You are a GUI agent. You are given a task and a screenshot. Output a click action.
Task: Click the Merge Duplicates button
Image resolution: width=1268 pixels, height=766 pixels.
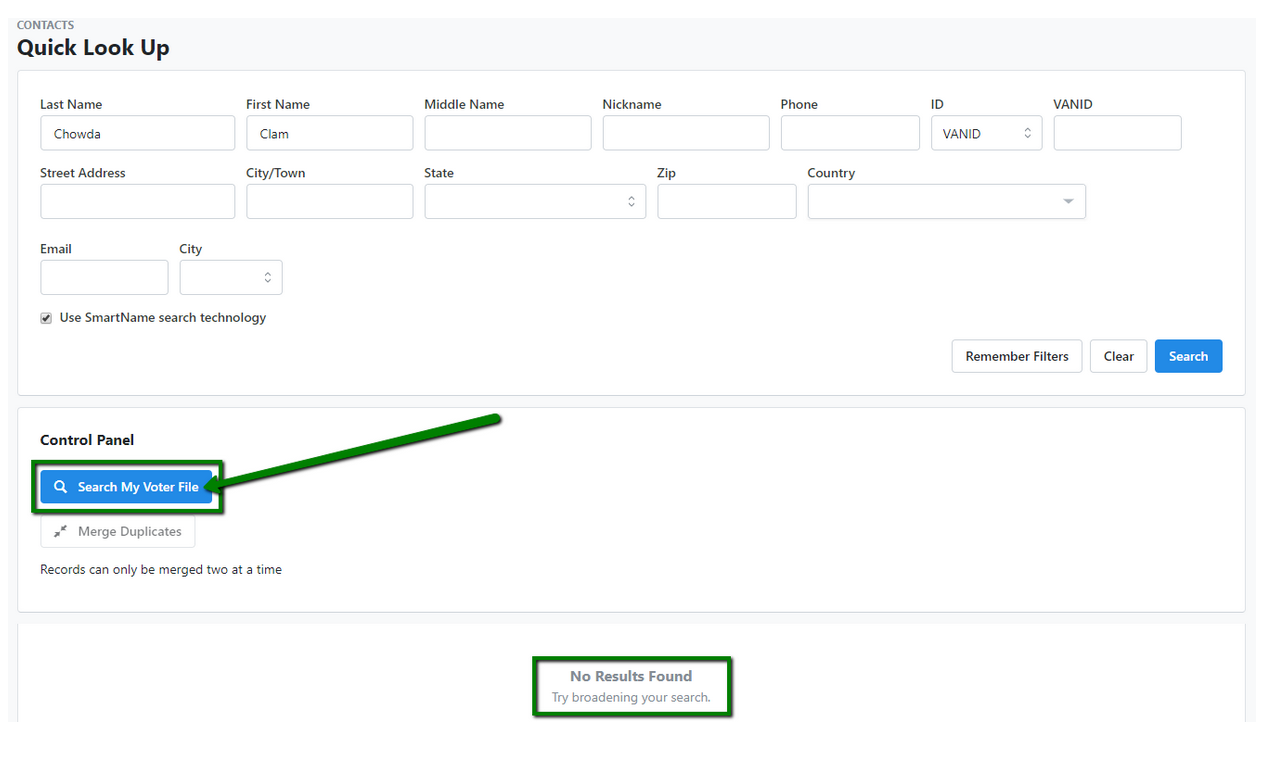[x=118, y=532]
